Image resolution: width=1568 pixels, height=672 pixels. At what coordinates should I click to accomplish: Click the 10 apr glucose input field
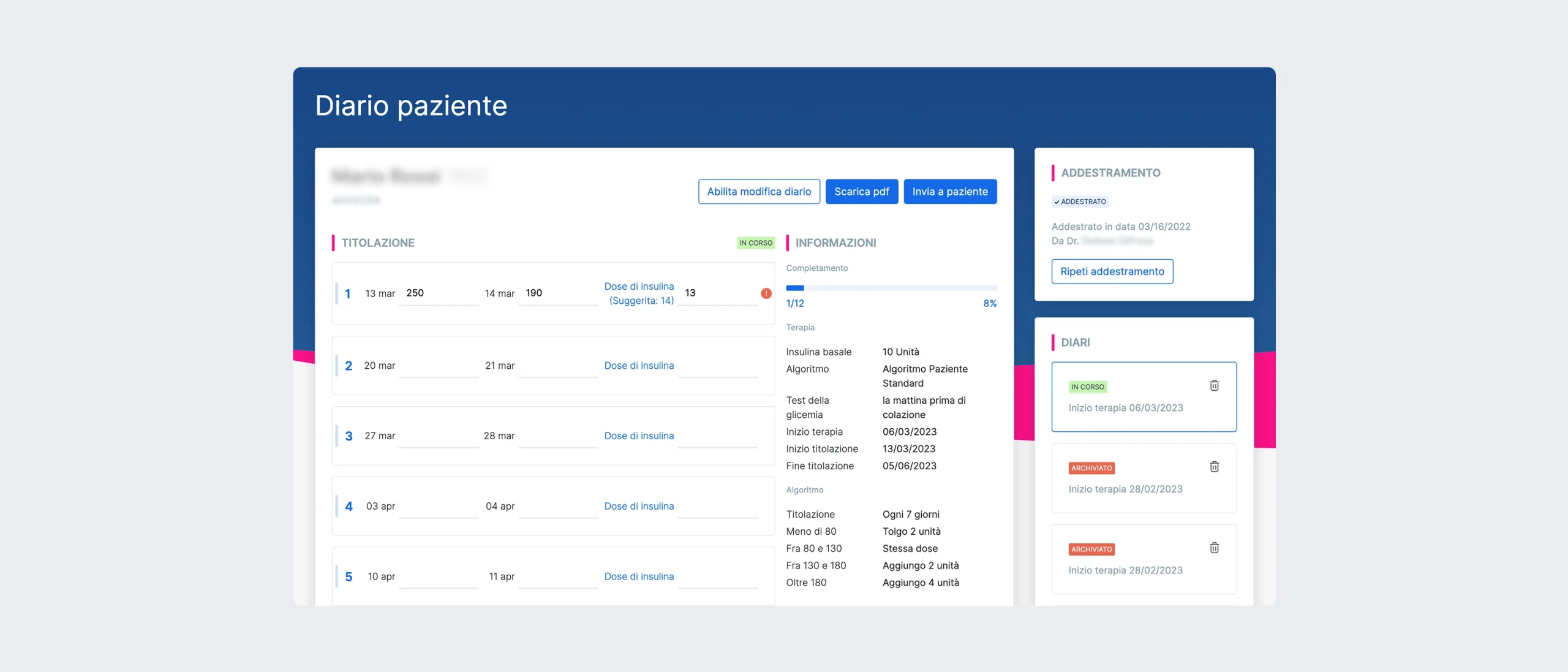pyautogui.click(x=439, y=577)
